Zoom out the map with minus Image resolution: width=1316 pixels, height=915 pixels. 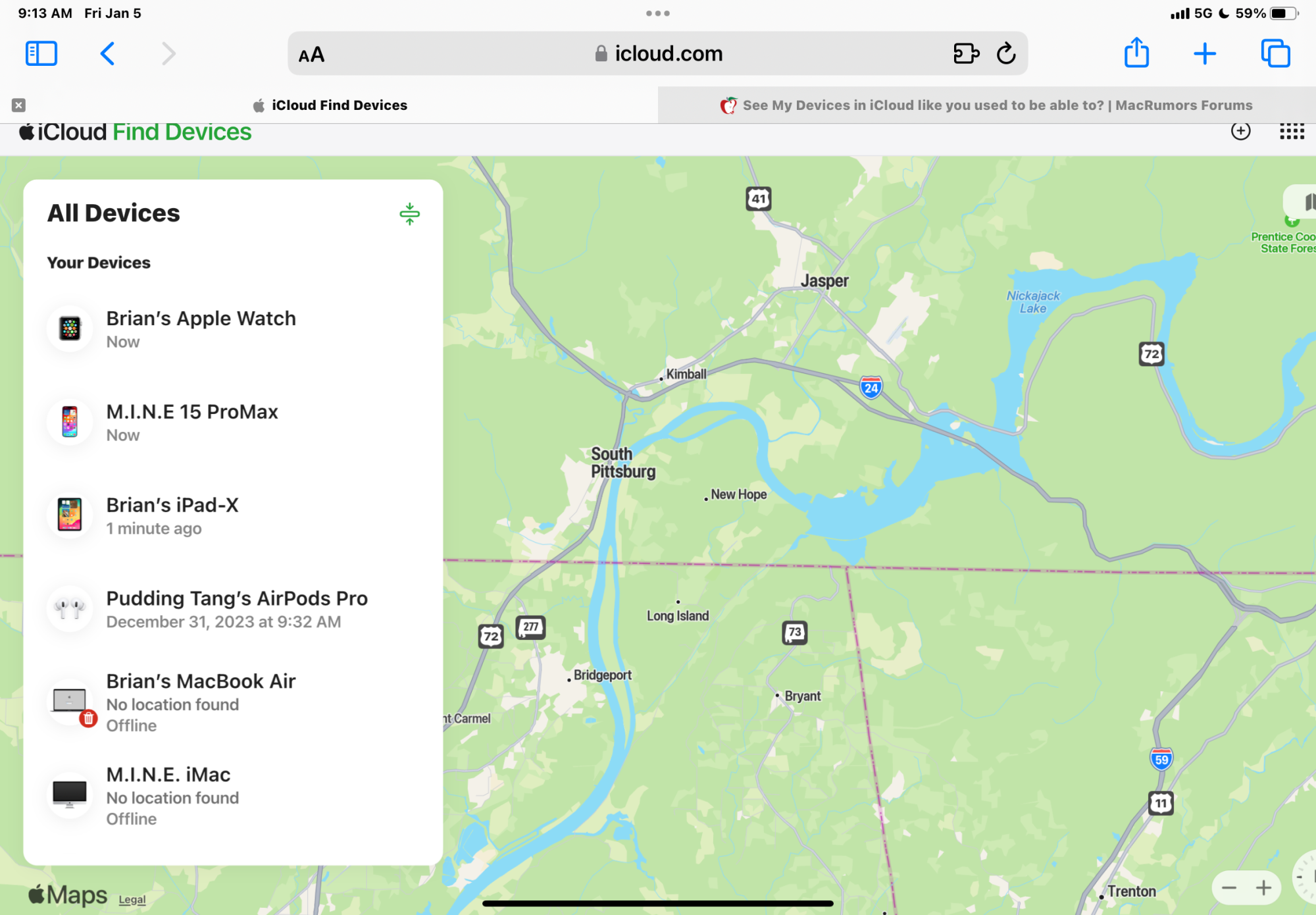click(1228, 888)
